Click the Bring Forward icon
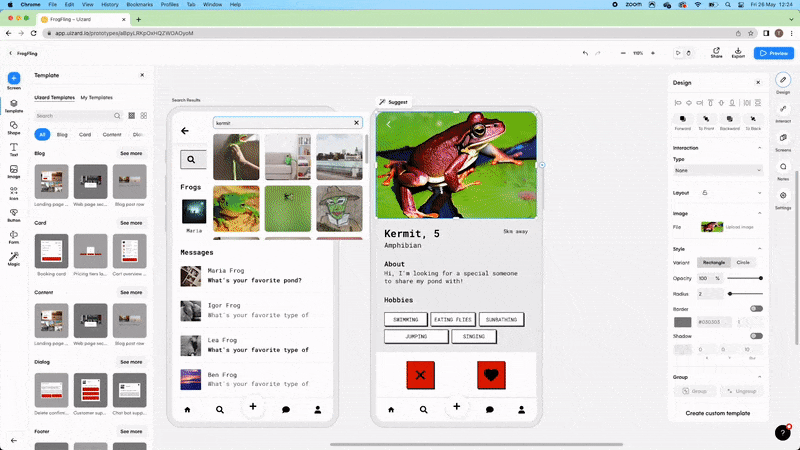Image resolution: width=800 pixels, height=450 pixels. pyautogui.click(x=683, y=122)
